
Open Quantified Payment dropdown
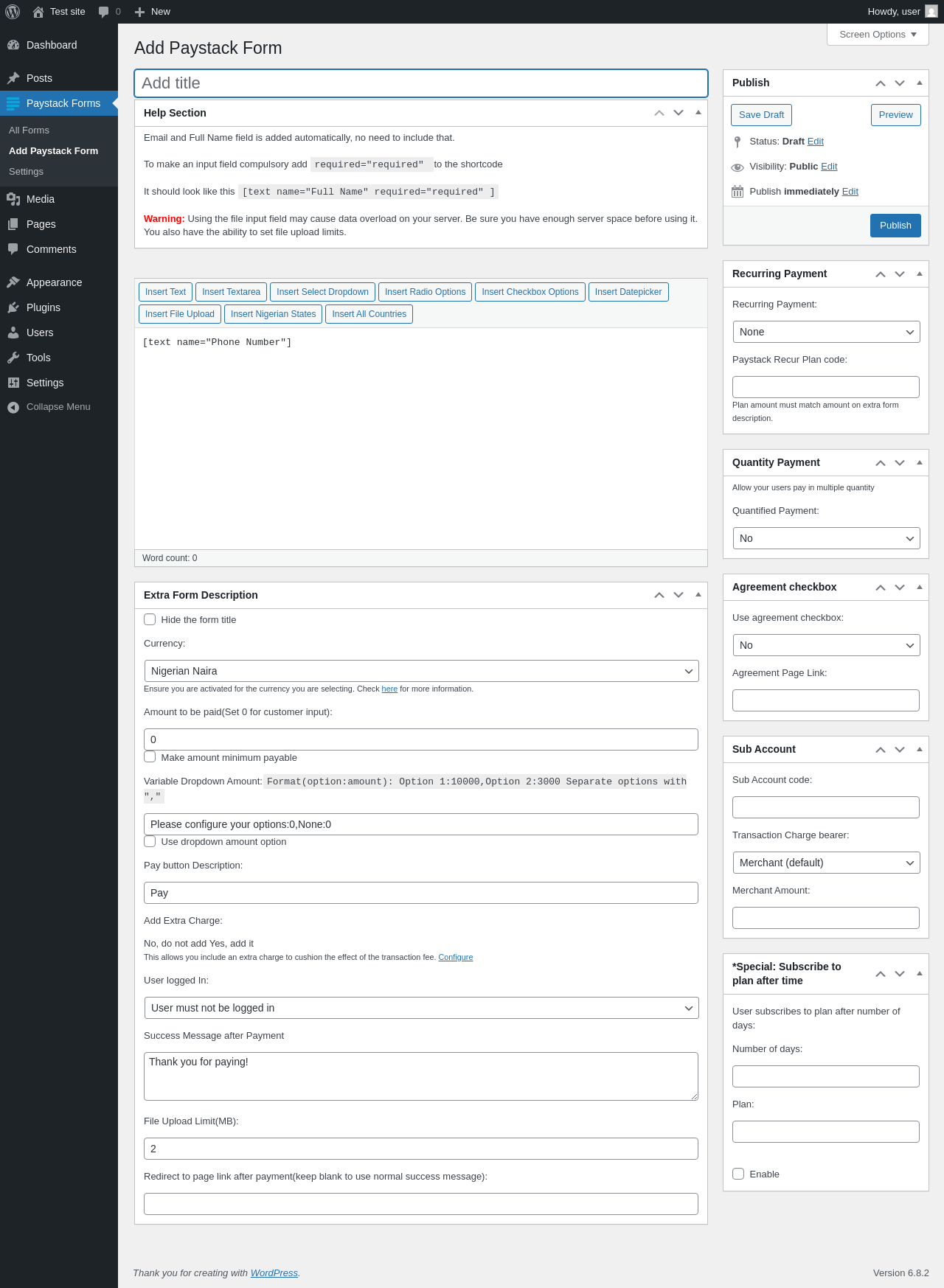pos(826,538)
